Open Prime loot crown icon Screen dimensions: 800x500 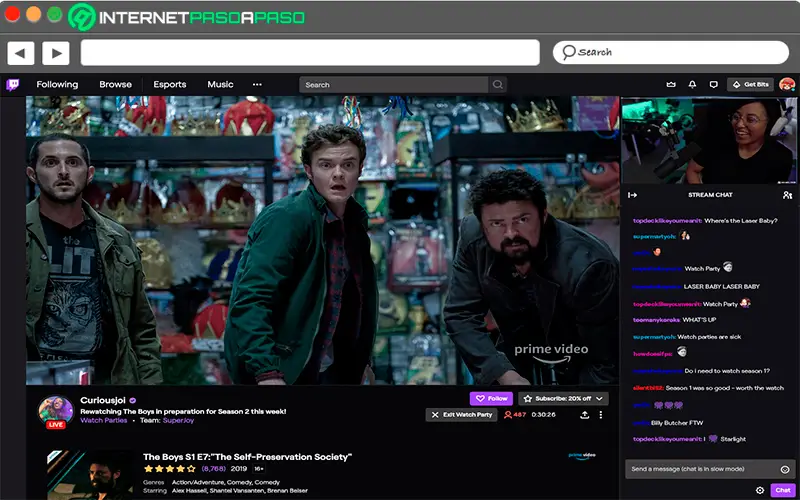coord(671,85)
